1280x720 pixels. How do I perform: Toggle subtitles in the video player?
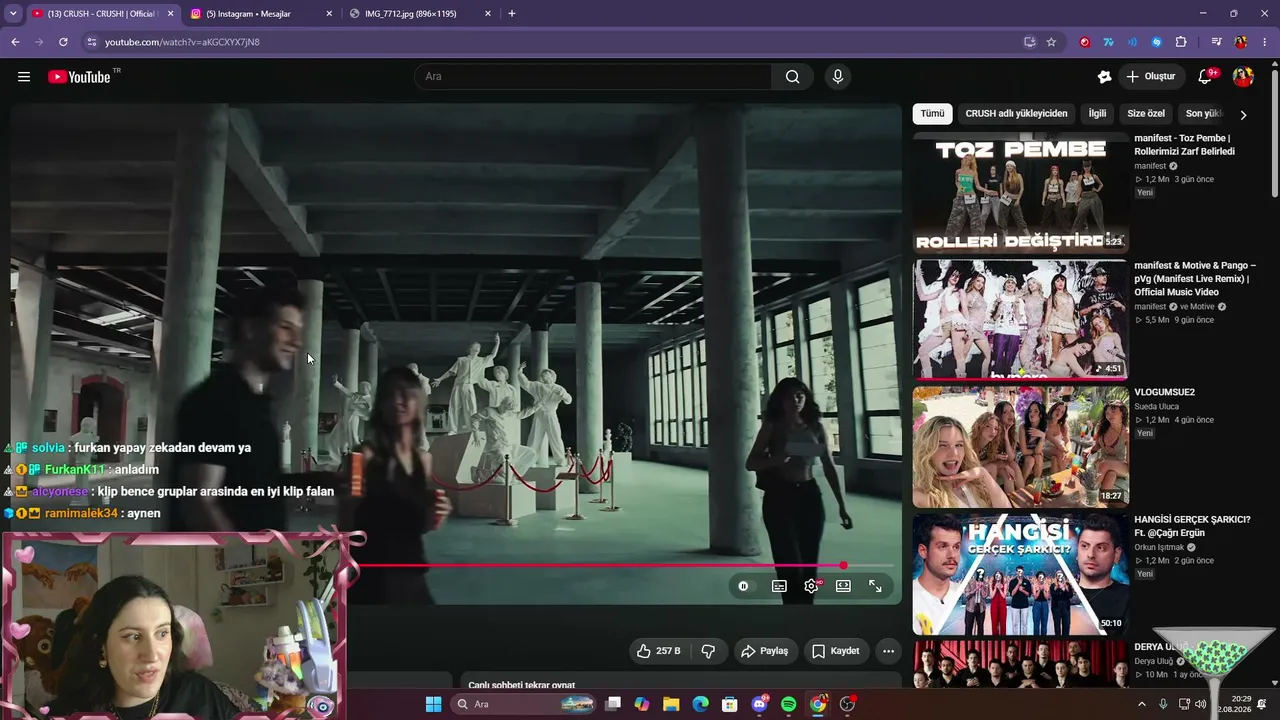pyautogui.click(x=779, y=586)
